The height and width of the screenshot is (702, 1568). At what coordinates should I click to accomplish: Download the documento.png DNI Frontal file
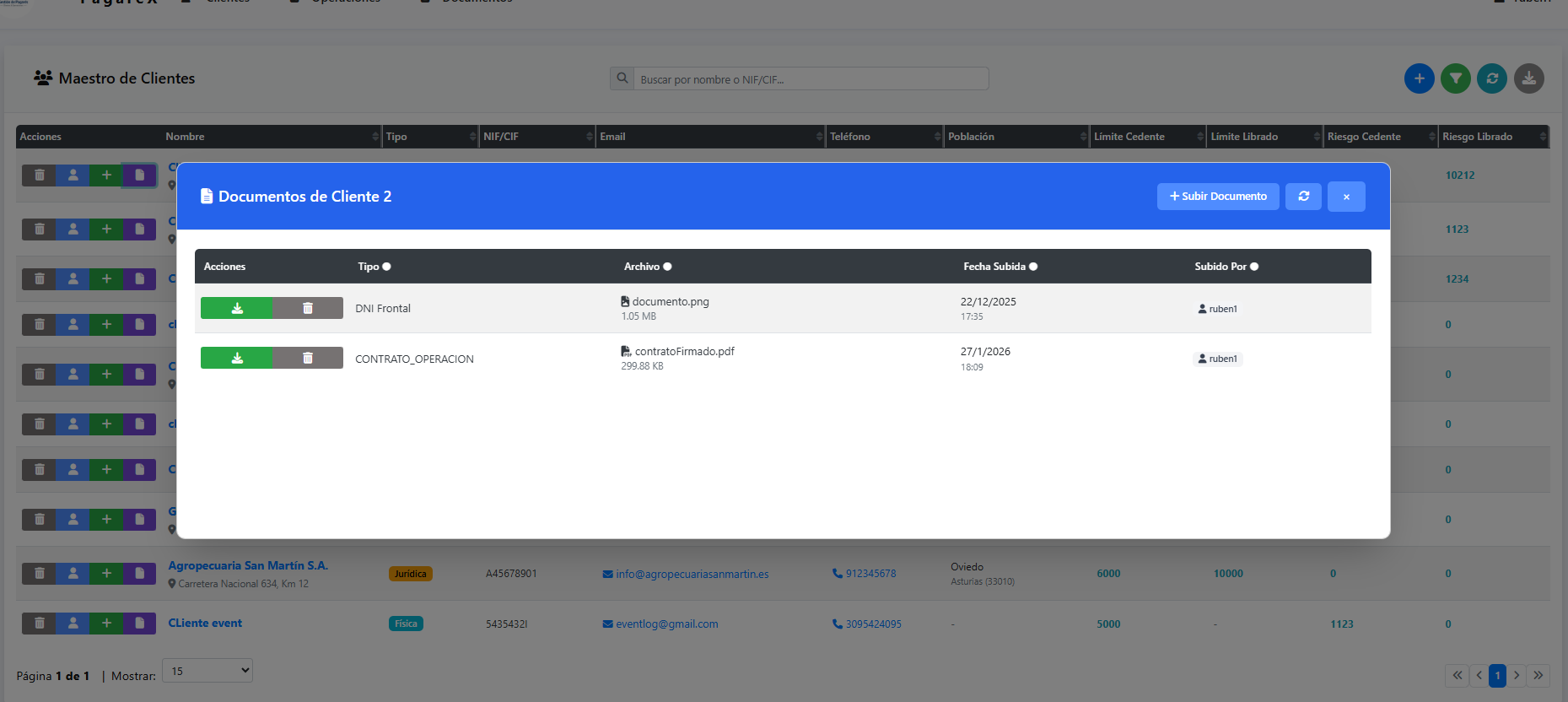pos(237,308)
